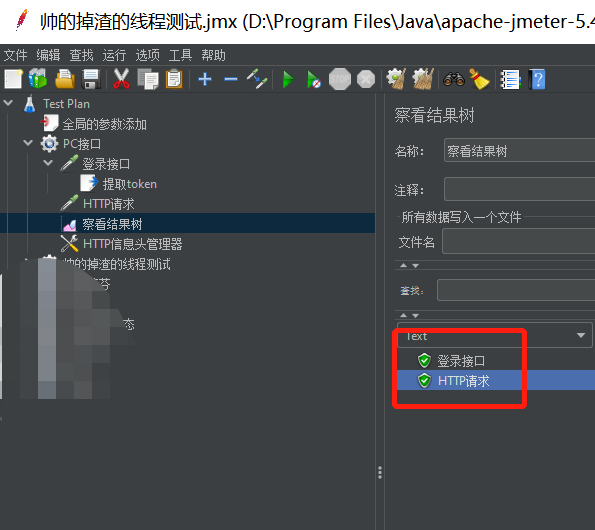
Task: Clear all results with double broom icon
Action: (x=423, y=79)
